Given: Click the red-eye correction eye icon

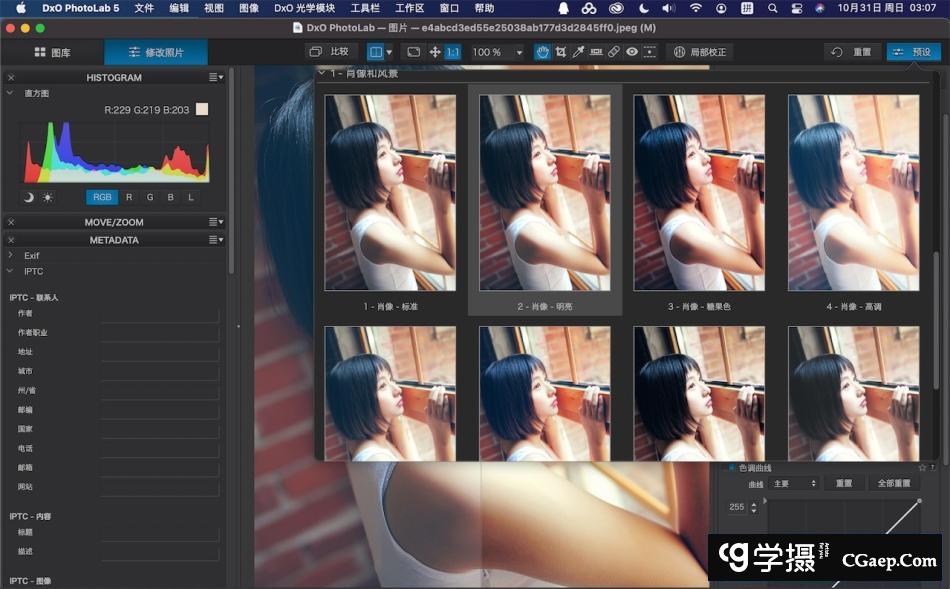Looking at the screenshot, I should point(632,52).
